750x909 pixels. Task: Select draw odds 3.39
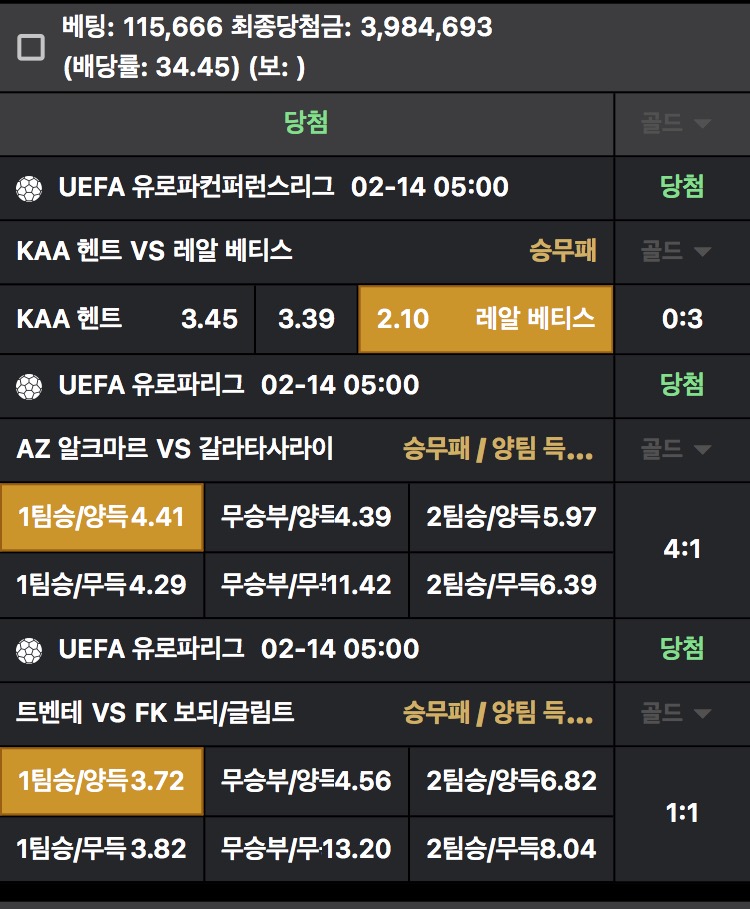coord(306,319)
